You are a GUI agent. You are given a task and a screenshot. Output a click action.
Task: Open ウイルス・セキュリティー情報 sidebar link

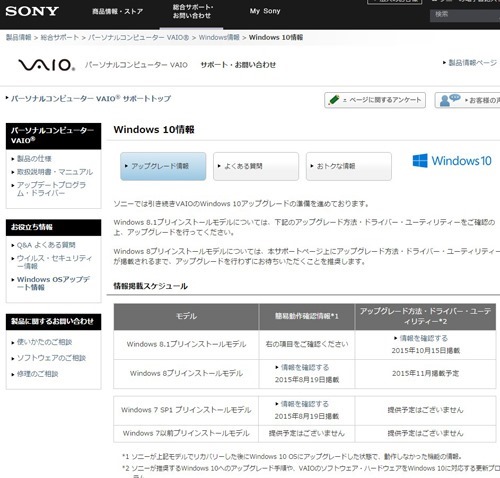click(x=54, y=262)
